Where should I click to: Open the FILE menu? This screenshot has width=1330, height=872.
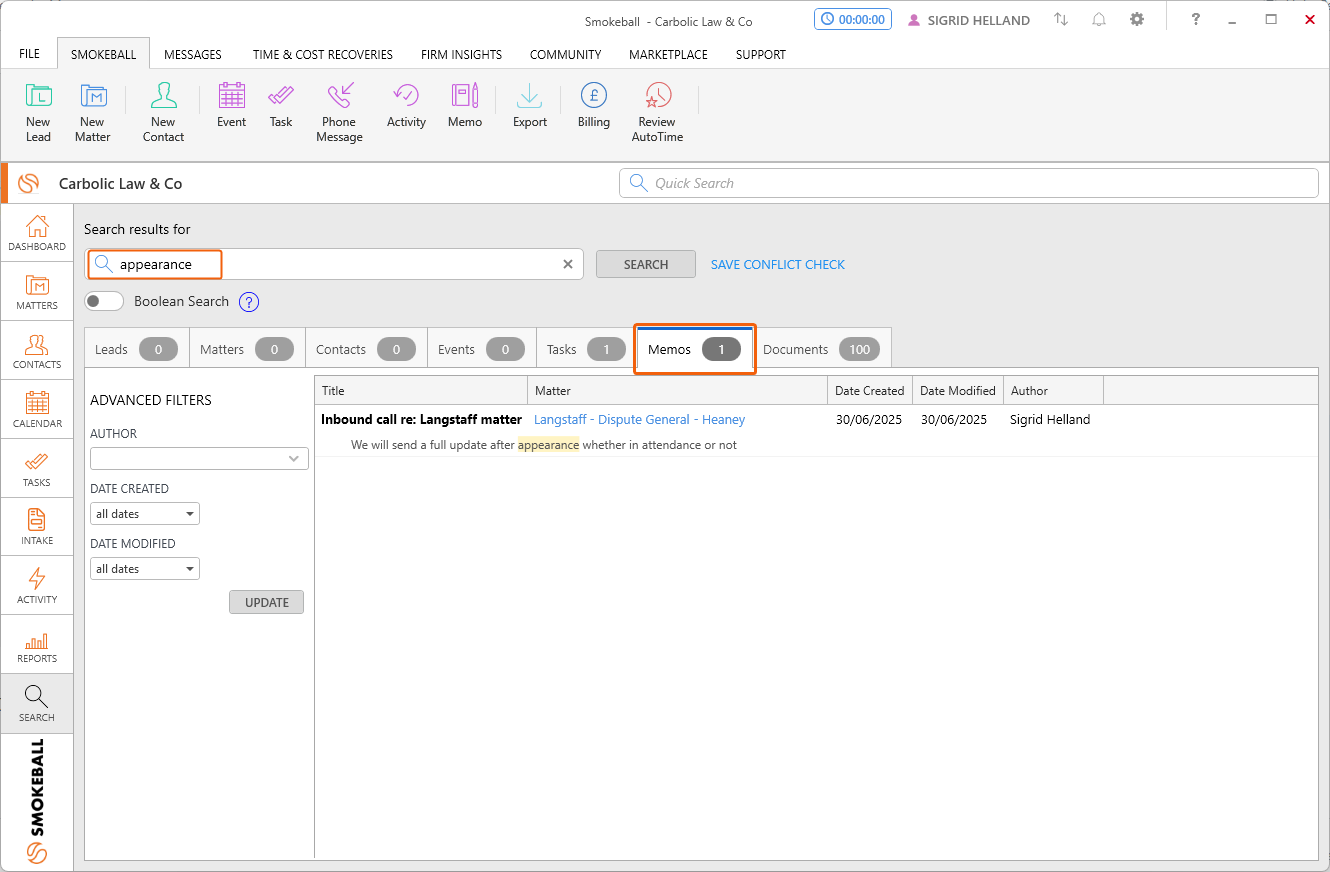[x=30, y=54]
